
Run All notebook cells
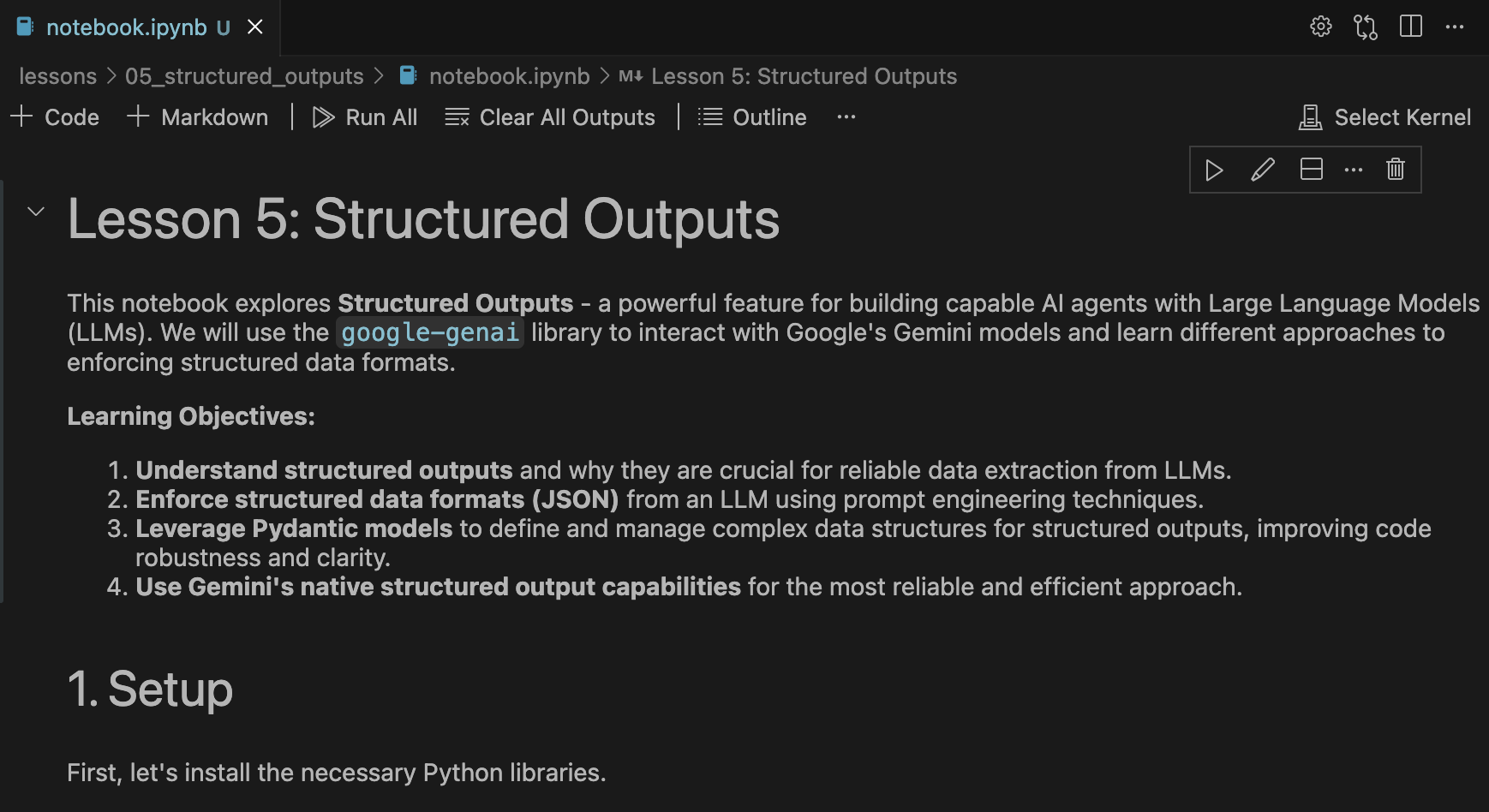[x=365, y=117]
